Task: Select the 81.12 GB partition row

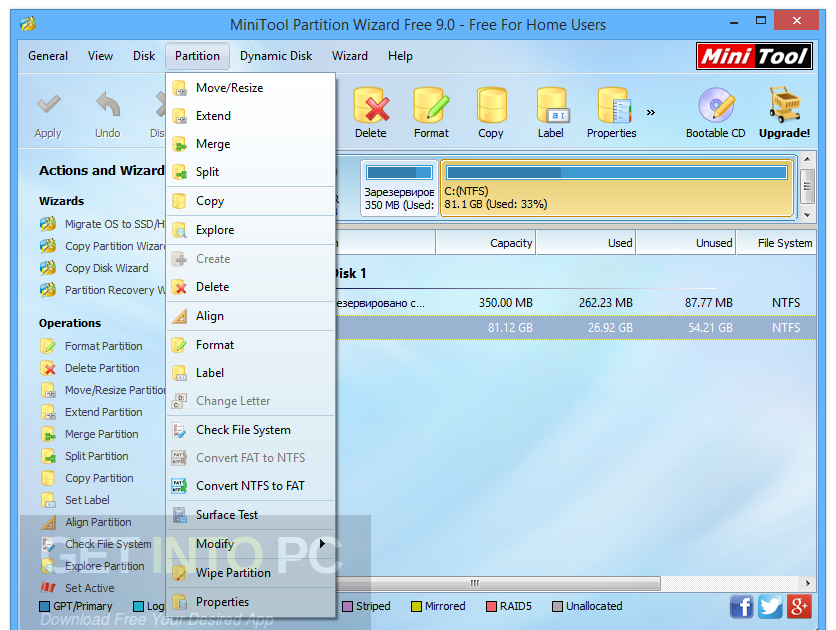Action: [576, 328]
